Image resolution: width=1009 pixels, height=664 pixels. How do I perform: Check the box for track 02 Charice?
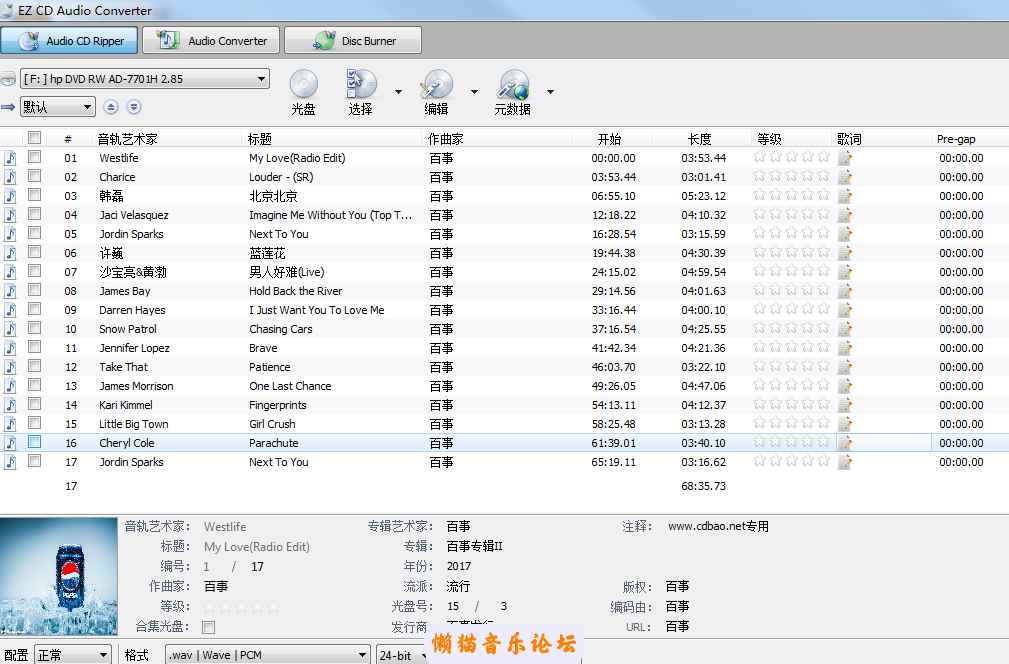coord(35,176)
